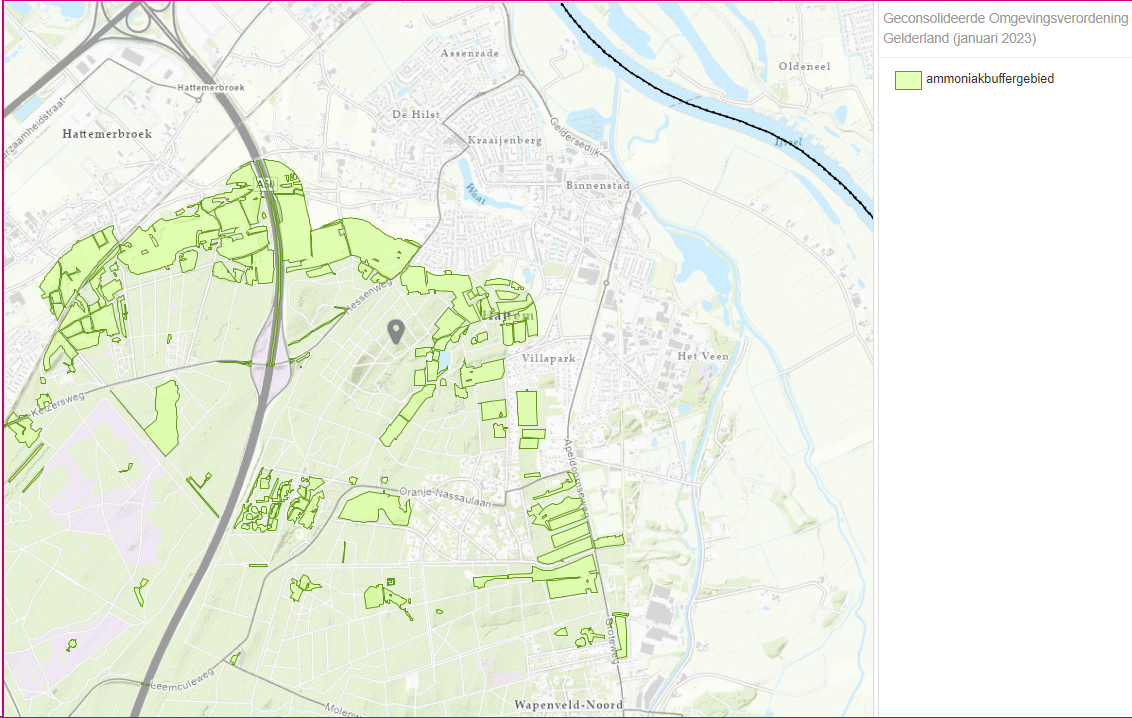Click the green ammoniakbuffergebied legend swatch

[908, 79]
